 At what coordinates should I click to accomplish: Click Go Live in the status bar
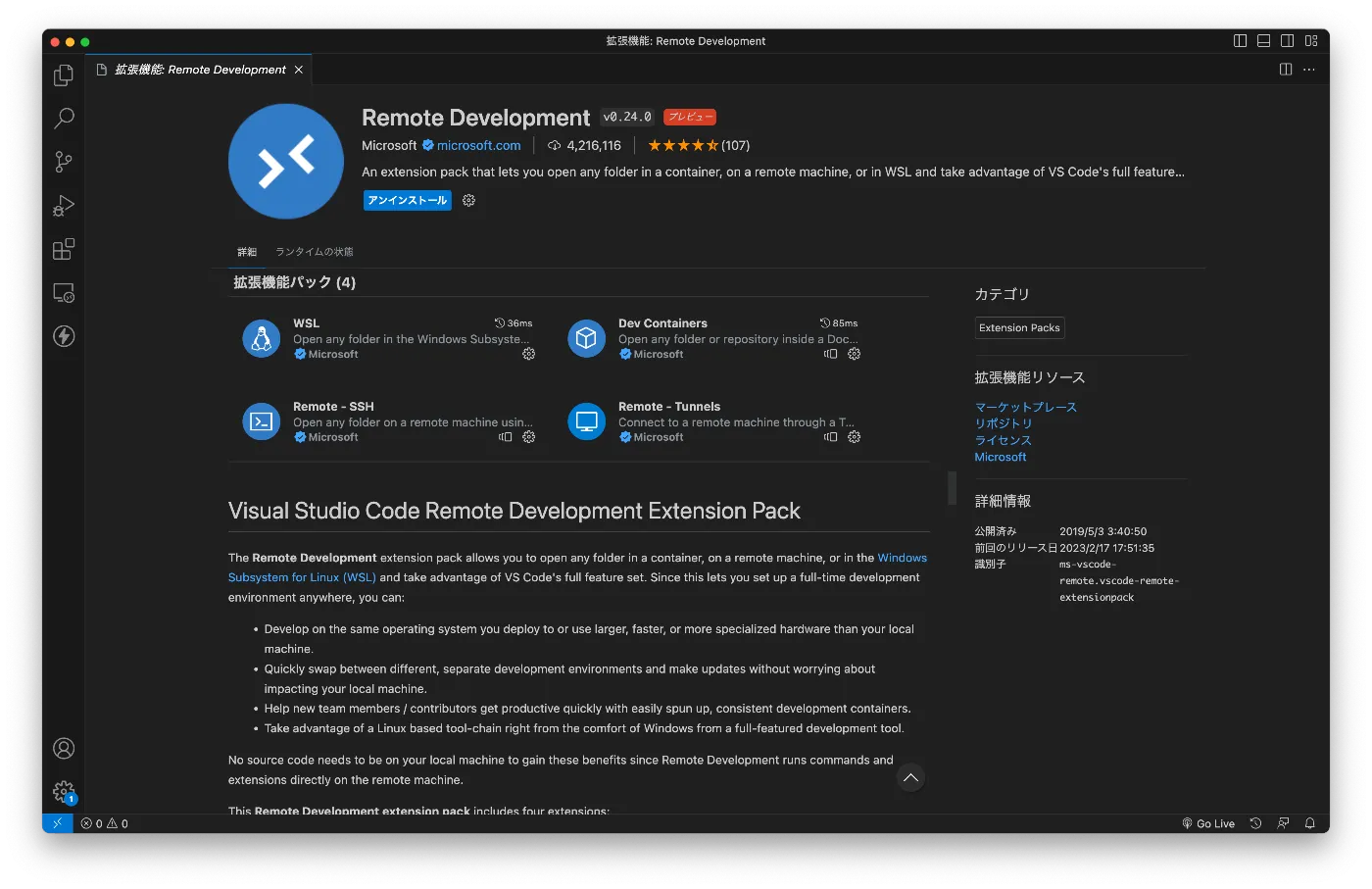pyautogui.click(x=1208, y=823)
